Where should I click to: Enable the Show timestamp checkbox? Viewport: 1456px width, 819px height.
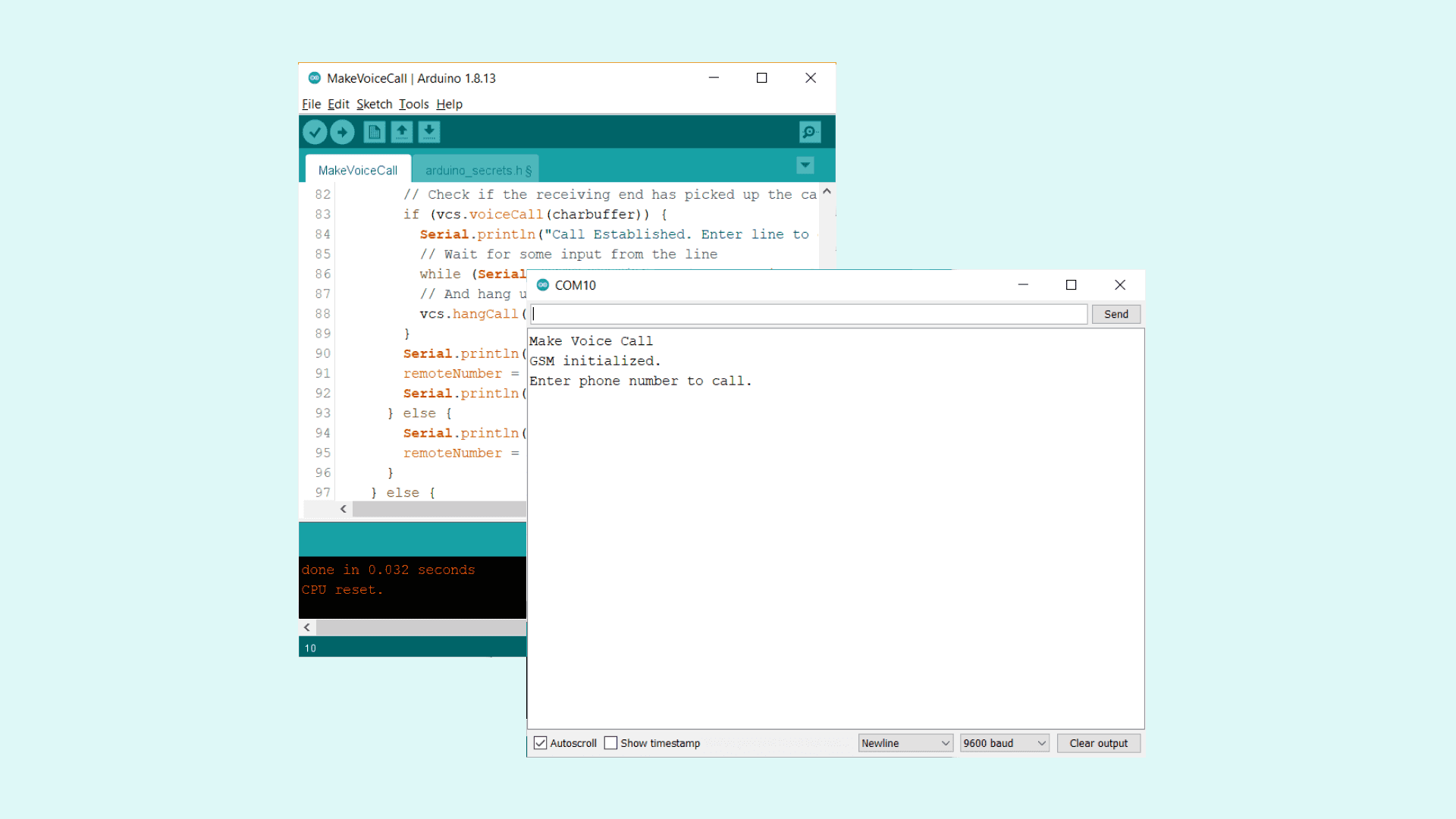point(610,743)
